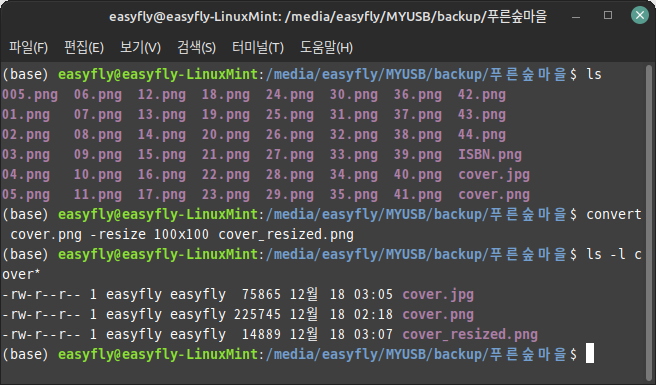Screen dimensions: 656x385
Task: Click the file name 10.png
Action: click(x=98, y=175)
